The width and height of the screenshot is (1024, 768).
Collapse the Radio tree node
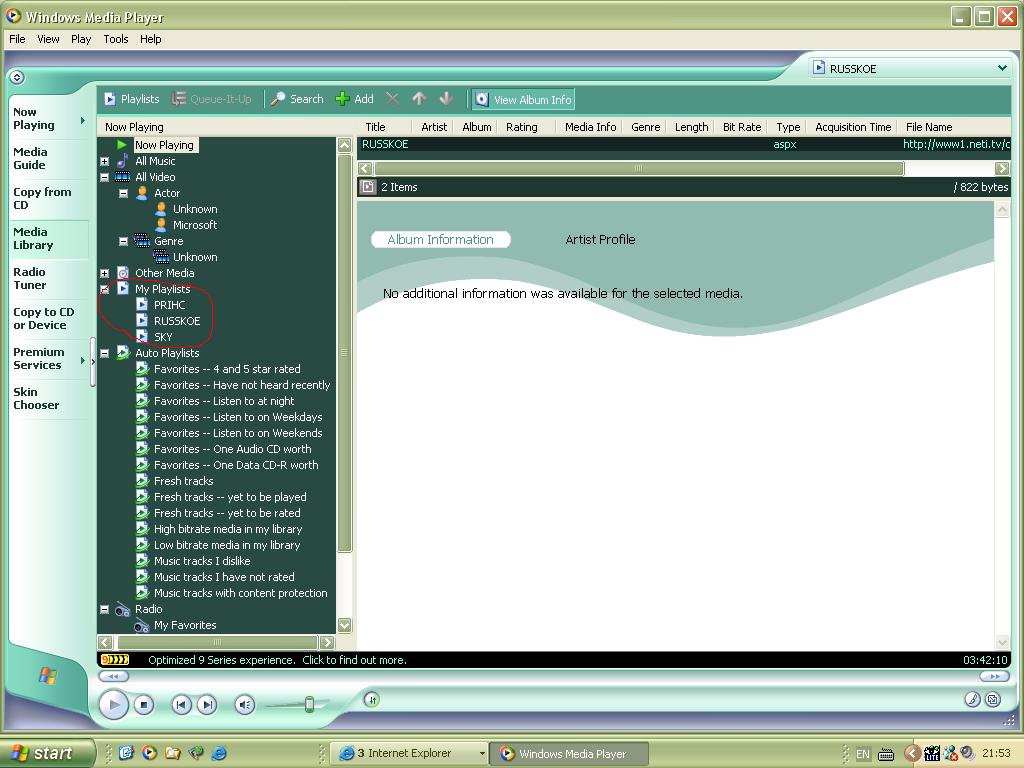pyautogui.click(x=104, y=609)
